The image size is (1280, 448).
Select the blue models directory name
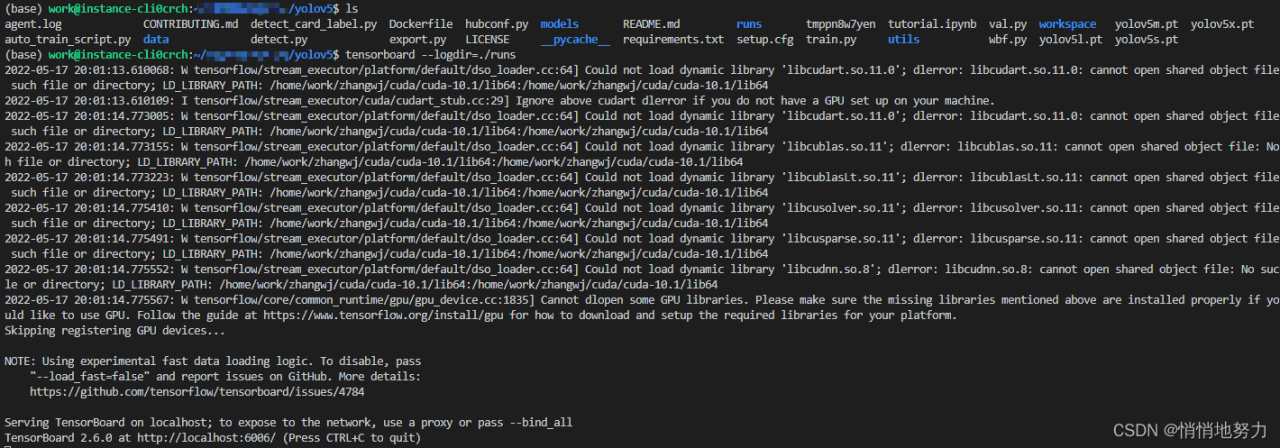coord(559,24)
